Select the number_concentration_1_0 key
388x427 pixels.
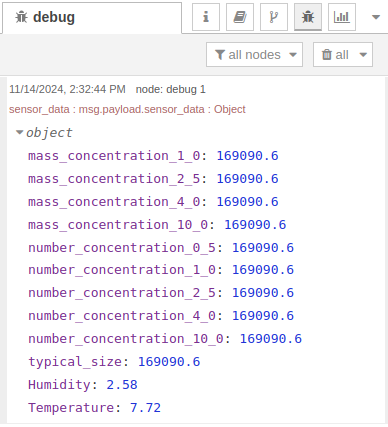pos(122,270)
